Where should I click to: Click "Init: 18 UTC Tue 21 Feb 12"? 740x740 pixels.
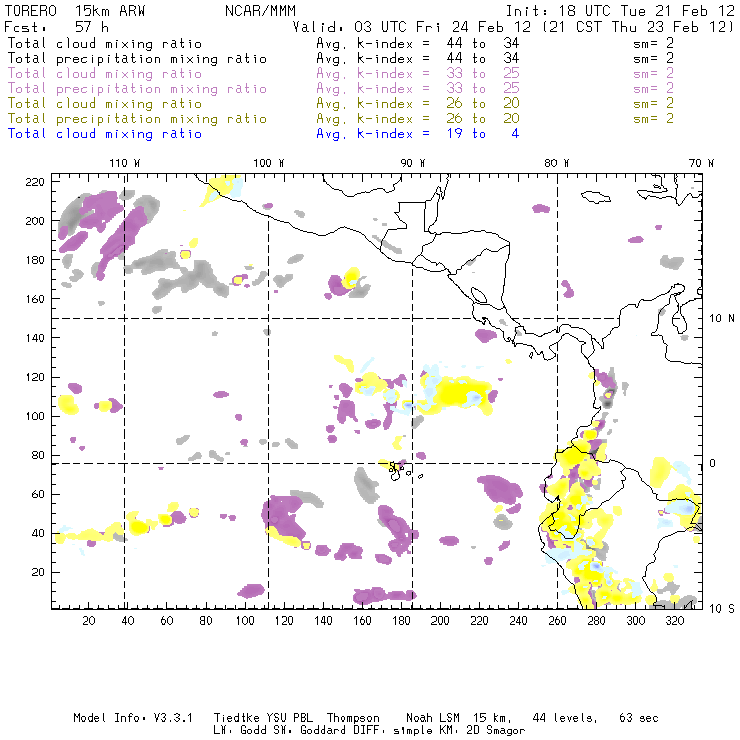(620, 11)
